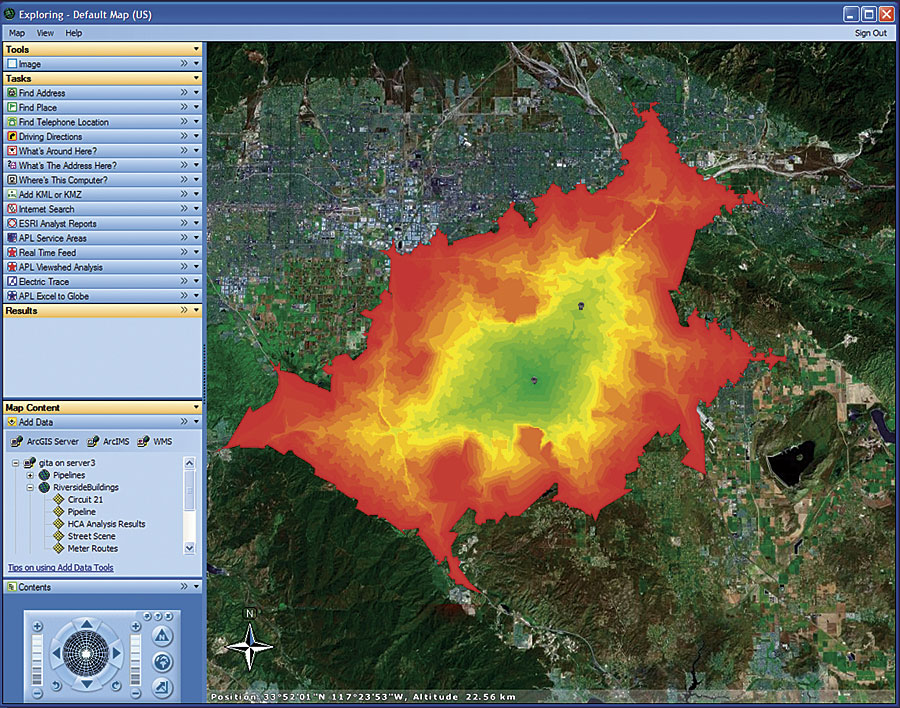This screenshot has width=900, height=708.
Task: Click the Driving Directions task icon
Action: (11, 136)
